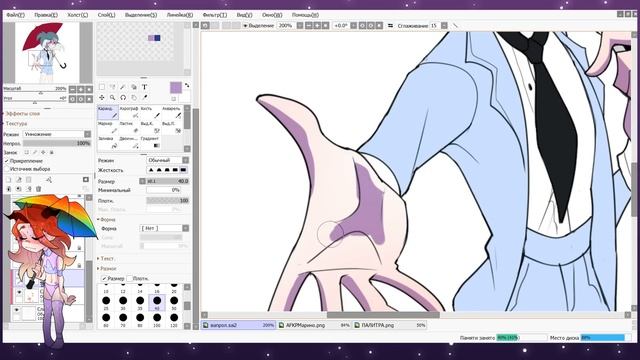Choose the Выд.К. selection pen
Image resolution: width=640 pixels, height=360 pixels.
[150, 127]
